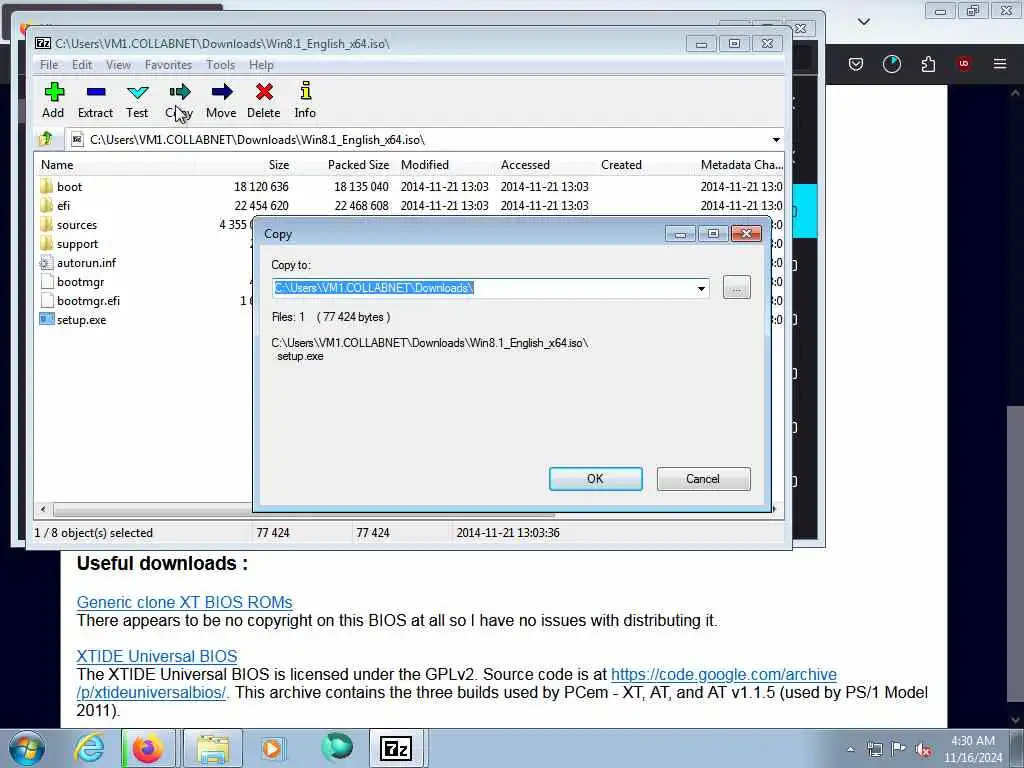Open Firefox hamburger application menu

coord(1000,64)
